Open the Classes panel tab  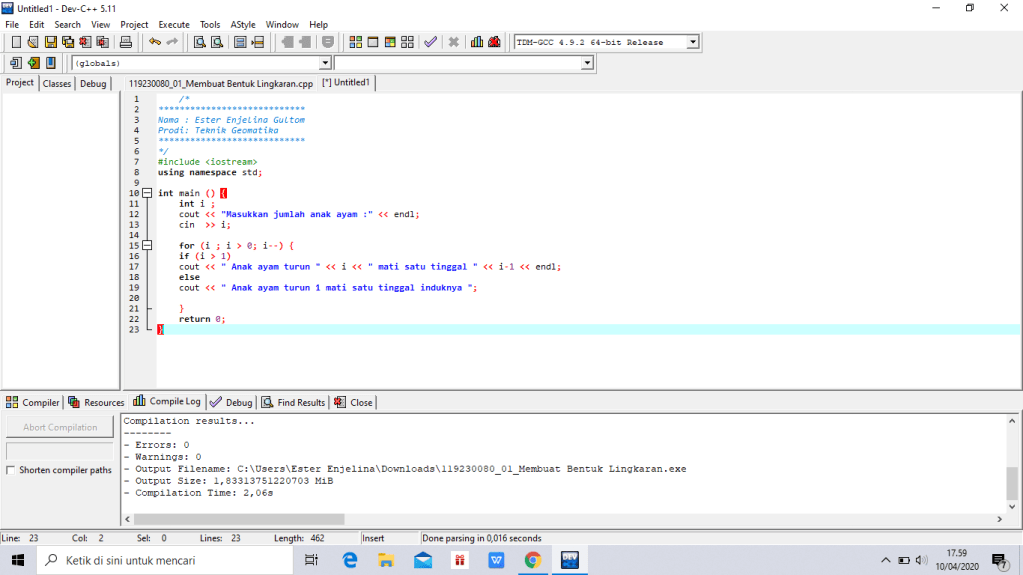[57, 83]
